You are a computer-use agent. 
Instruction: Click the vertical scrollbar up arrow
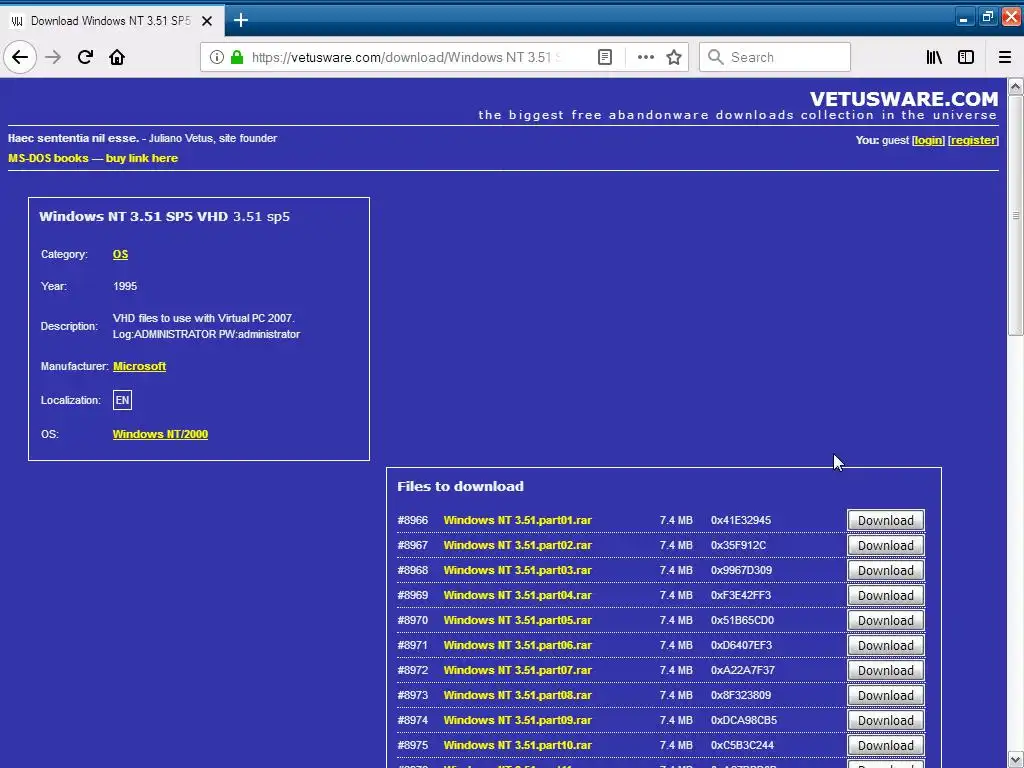(1016, 86)
